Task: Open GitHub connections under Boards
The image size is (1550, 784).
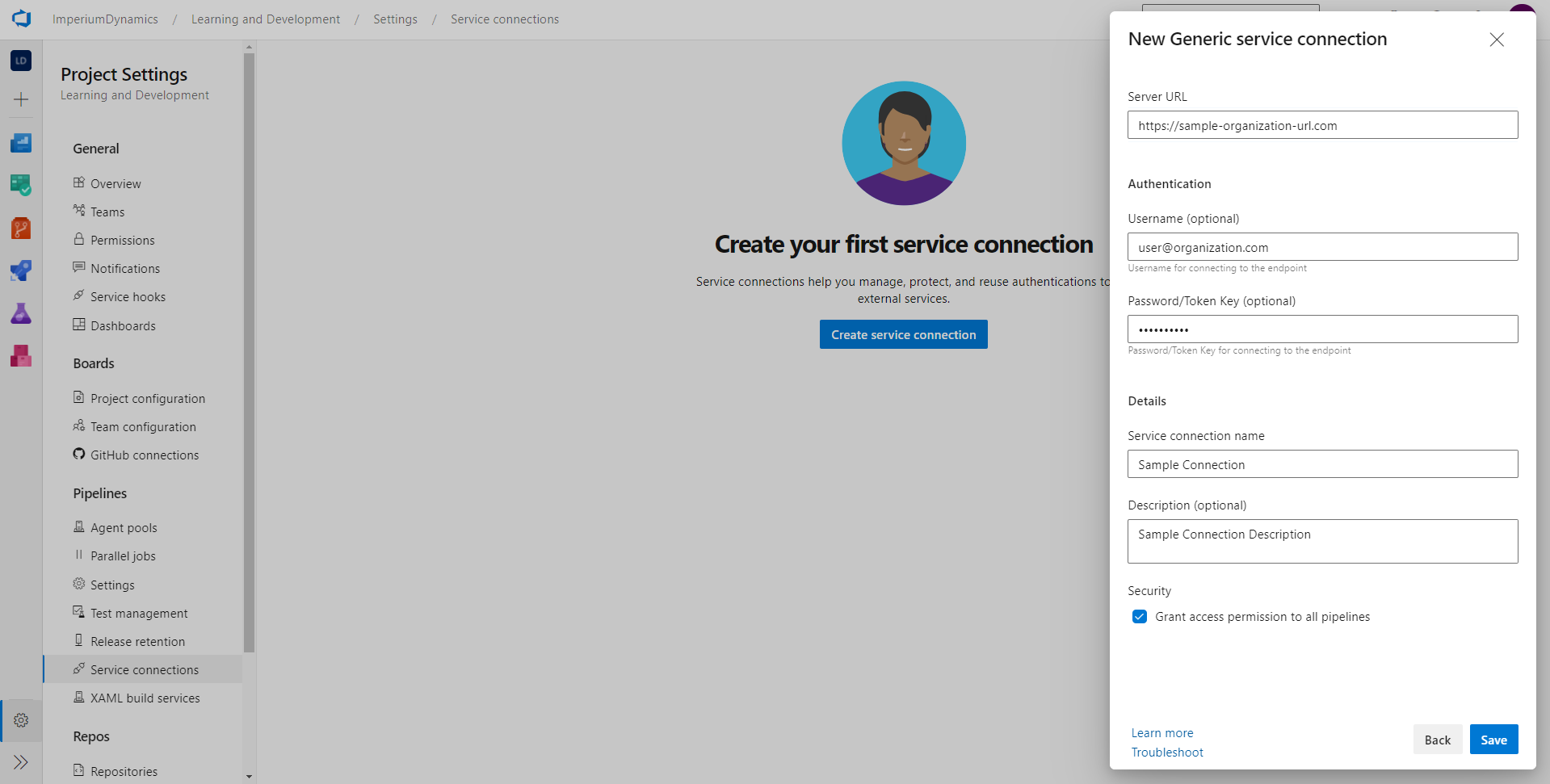Action: coord(144,455)
